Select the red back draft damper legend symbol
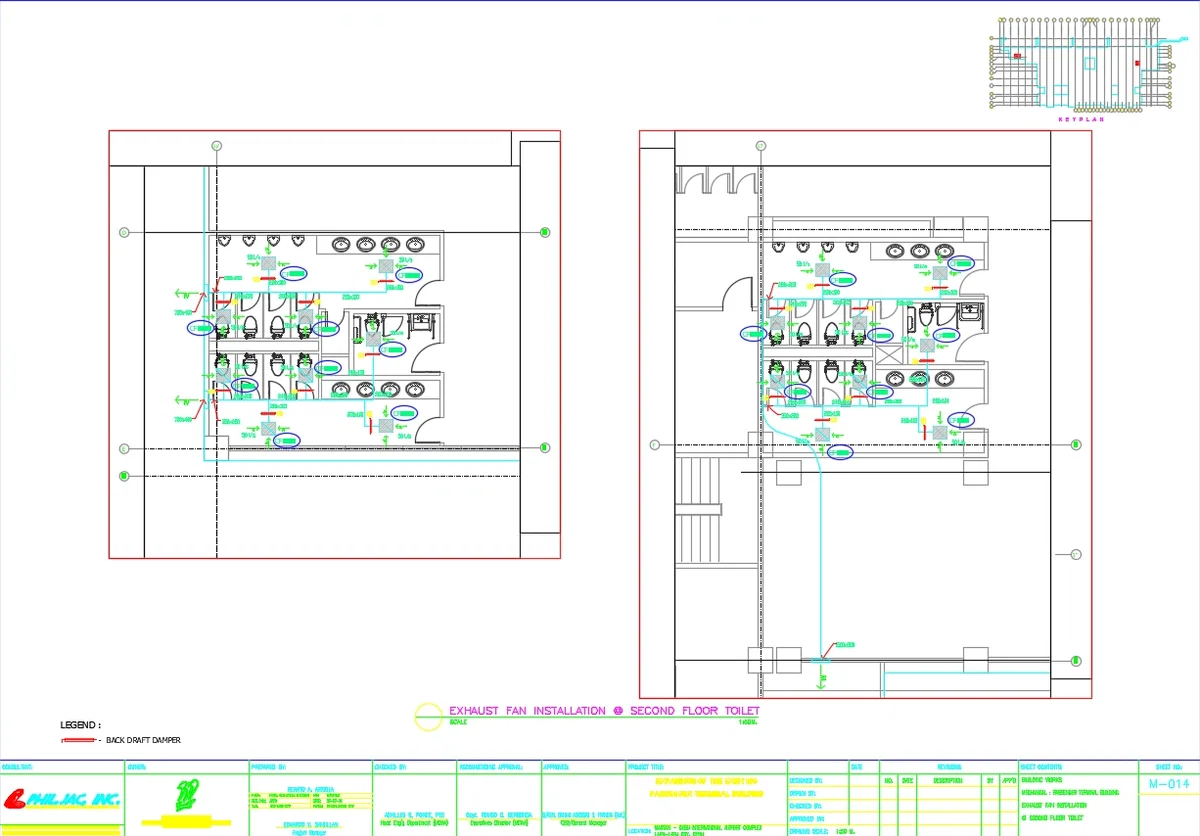Screen dimensions: 1200x836 [78, 740]
